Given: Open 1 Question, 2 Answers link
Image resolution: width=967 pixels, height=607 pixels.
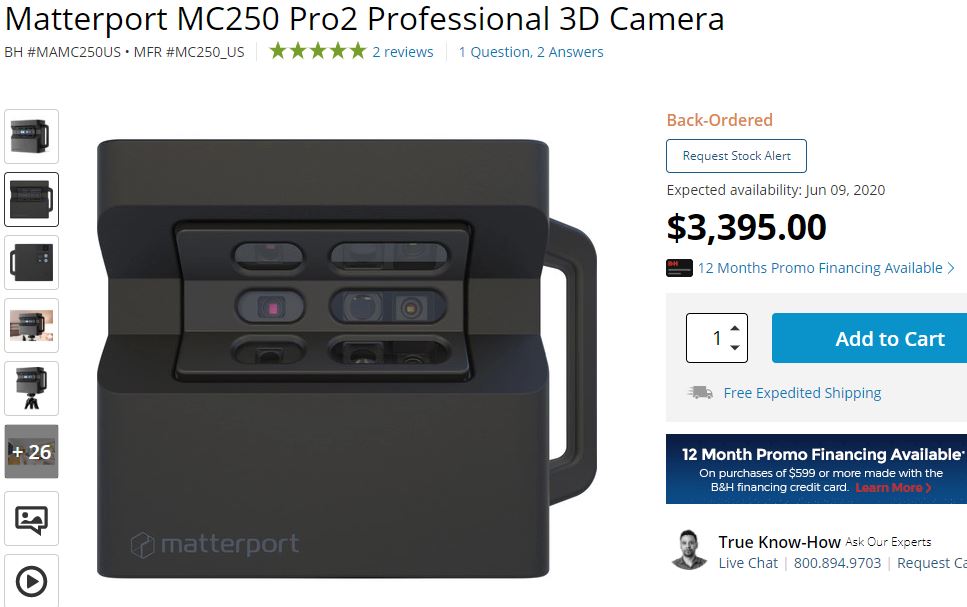Looking at the screenshot, I should [x=531, y=52].
